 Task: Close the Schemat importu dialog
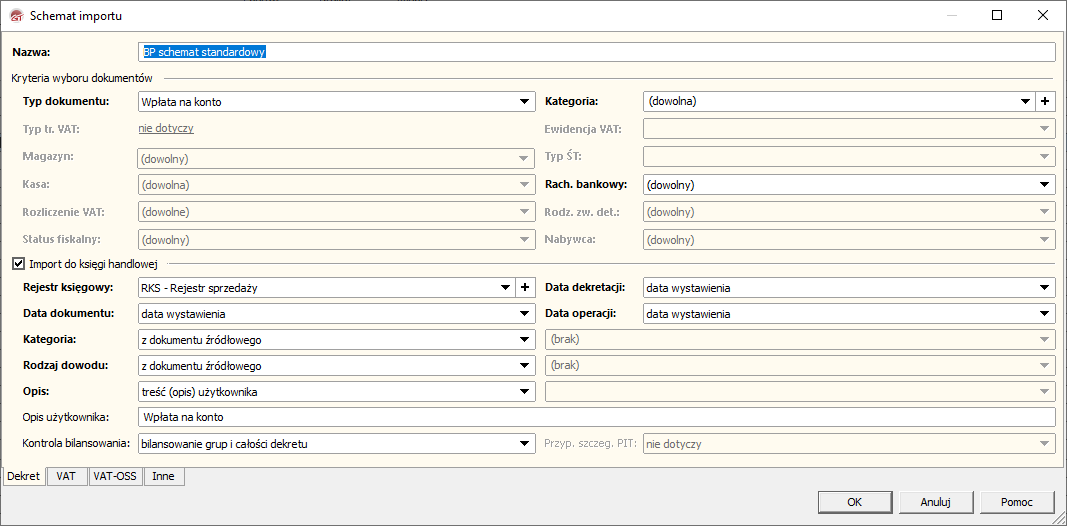1043,15
